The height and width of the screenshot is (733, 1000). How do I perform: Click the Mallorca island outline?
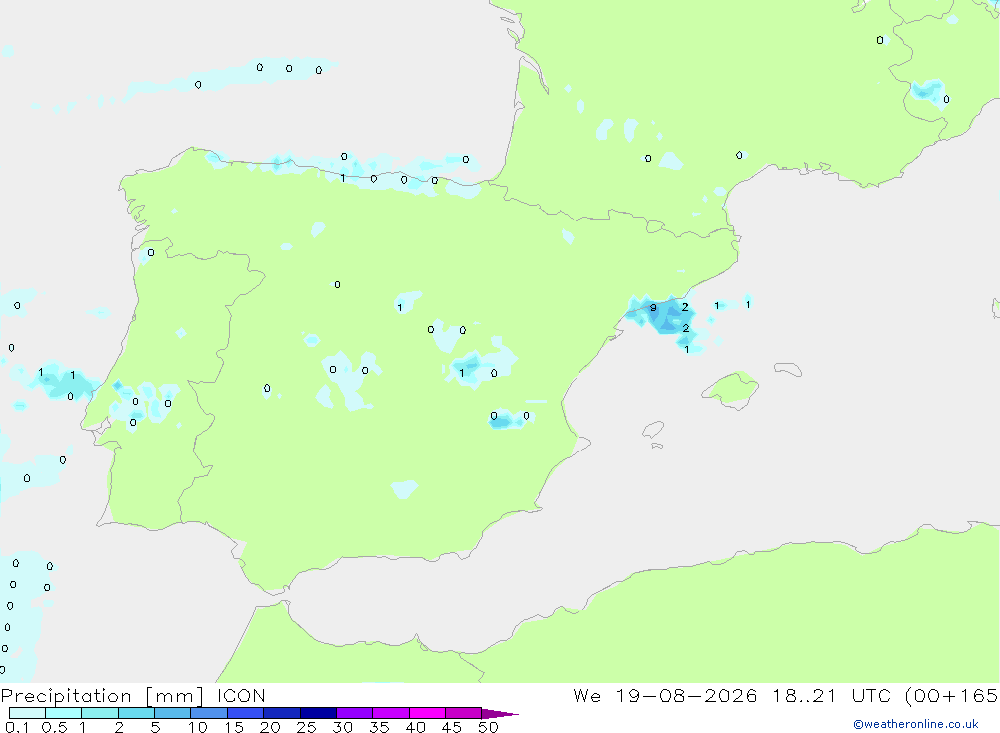point(731,390)
